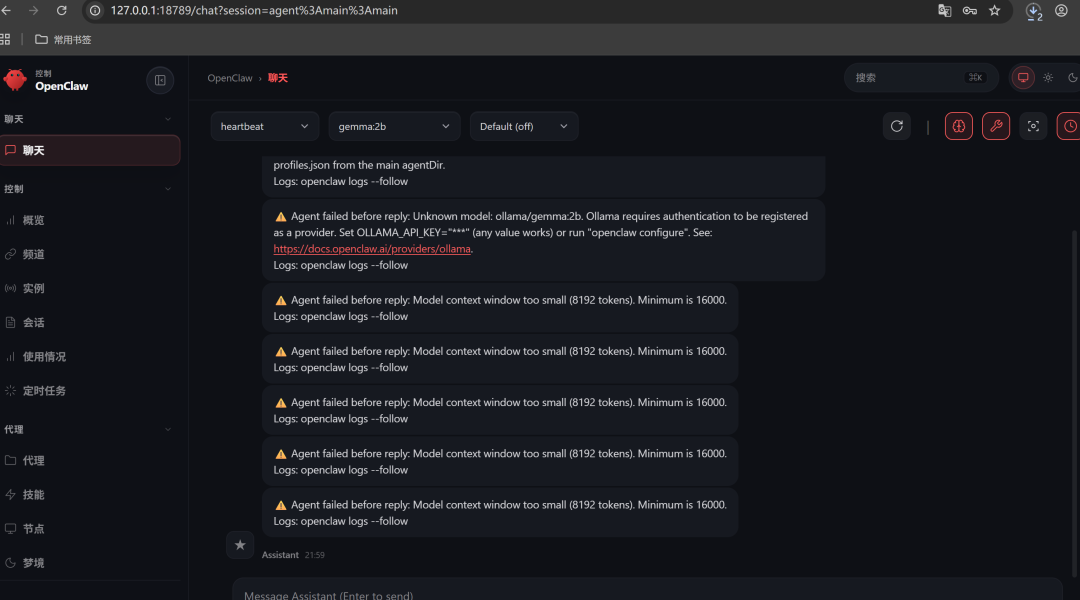
Task: Open the 频道 channels page
Action: pyautogui.click(x=90, y=254)
